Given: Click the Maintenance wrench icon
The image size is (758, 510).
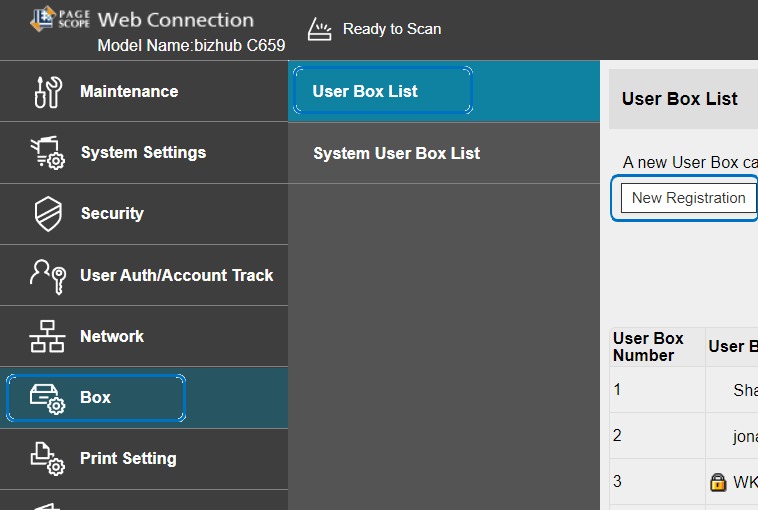Looking at the screenshot, I should coord(47,91).
